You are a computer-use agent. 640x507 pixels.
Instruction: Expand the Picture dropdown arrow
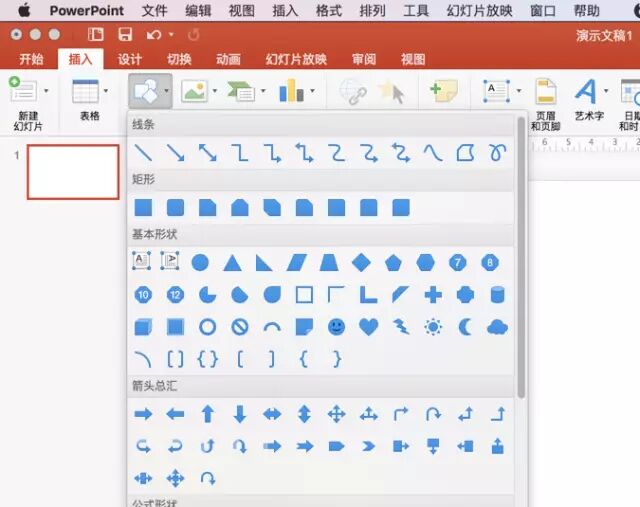tap(215, 91)
